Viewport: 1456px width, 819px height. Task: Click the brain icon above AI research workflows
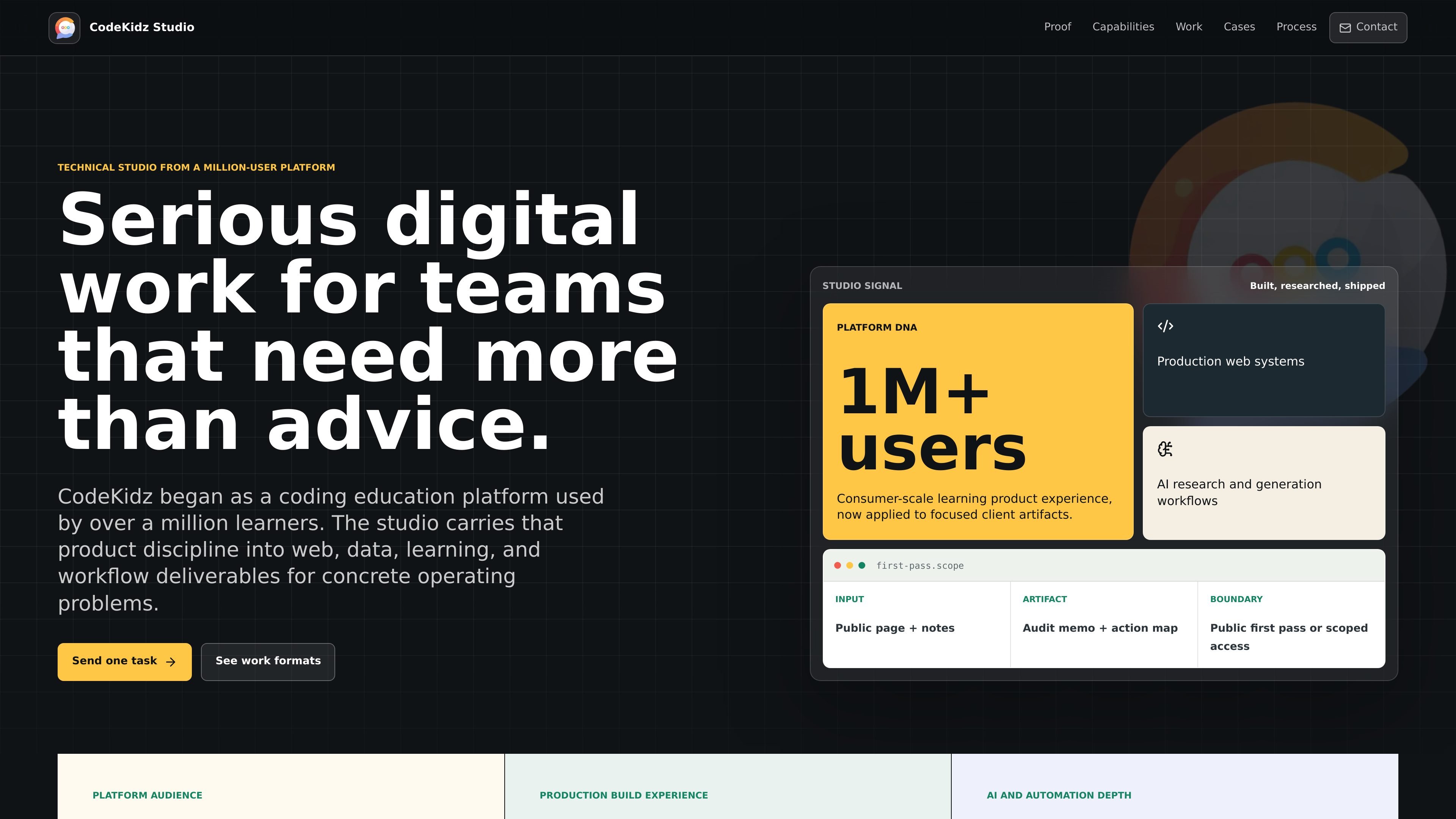point(1165,449)
